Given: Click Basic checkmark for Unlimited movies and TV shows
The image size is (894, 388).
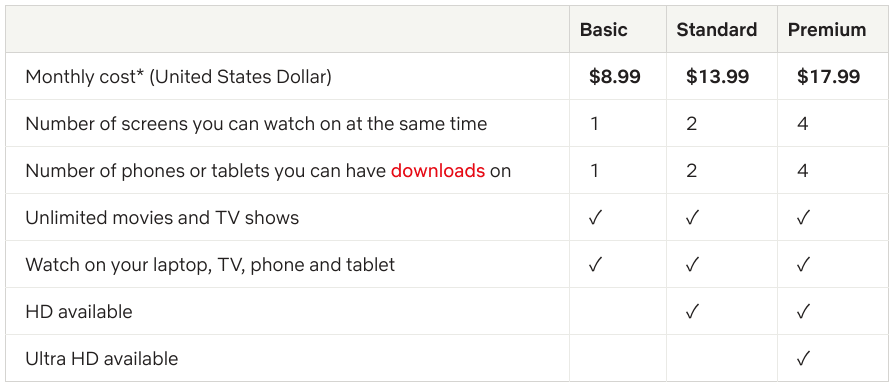Looking at the screenshot, I should pos(595,218).
